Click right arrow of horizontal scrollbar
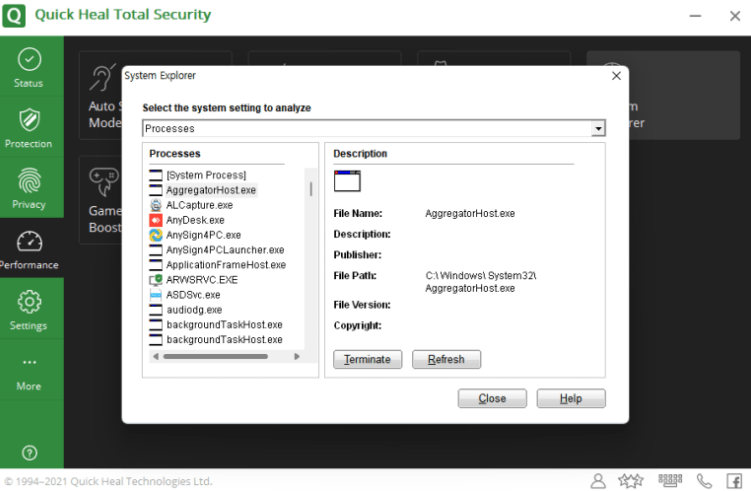Screen dimensions: 751x491 (x=307, y=356)
